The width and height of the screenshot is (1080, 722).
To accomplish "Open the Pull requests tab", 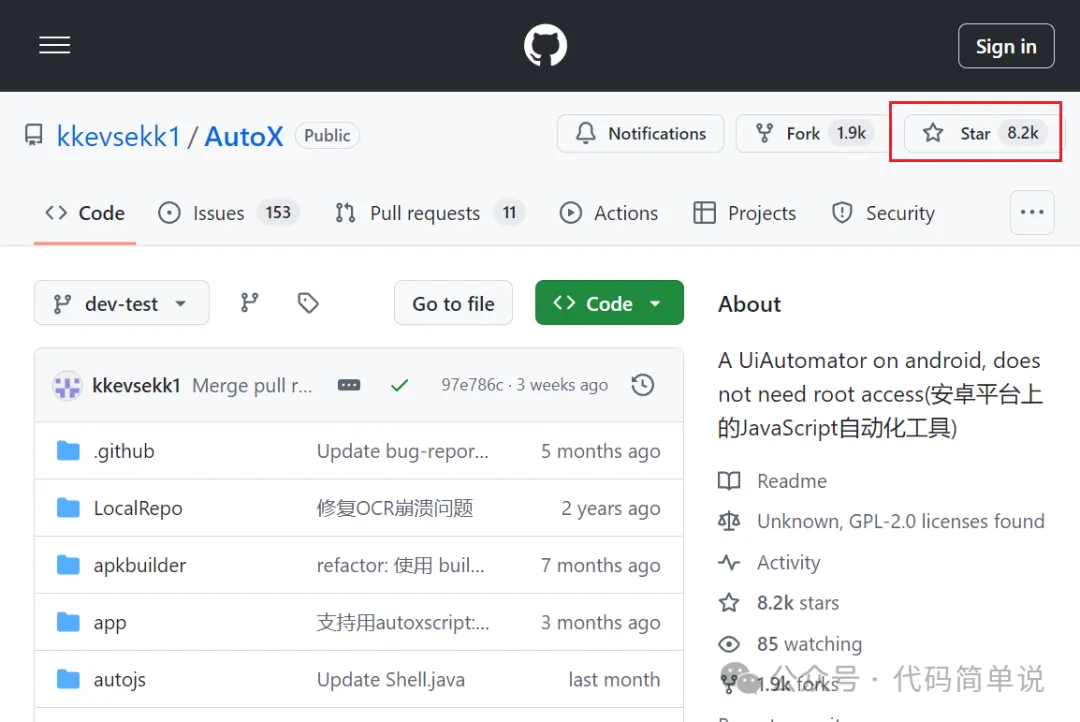I will click(x=429, y=213).
